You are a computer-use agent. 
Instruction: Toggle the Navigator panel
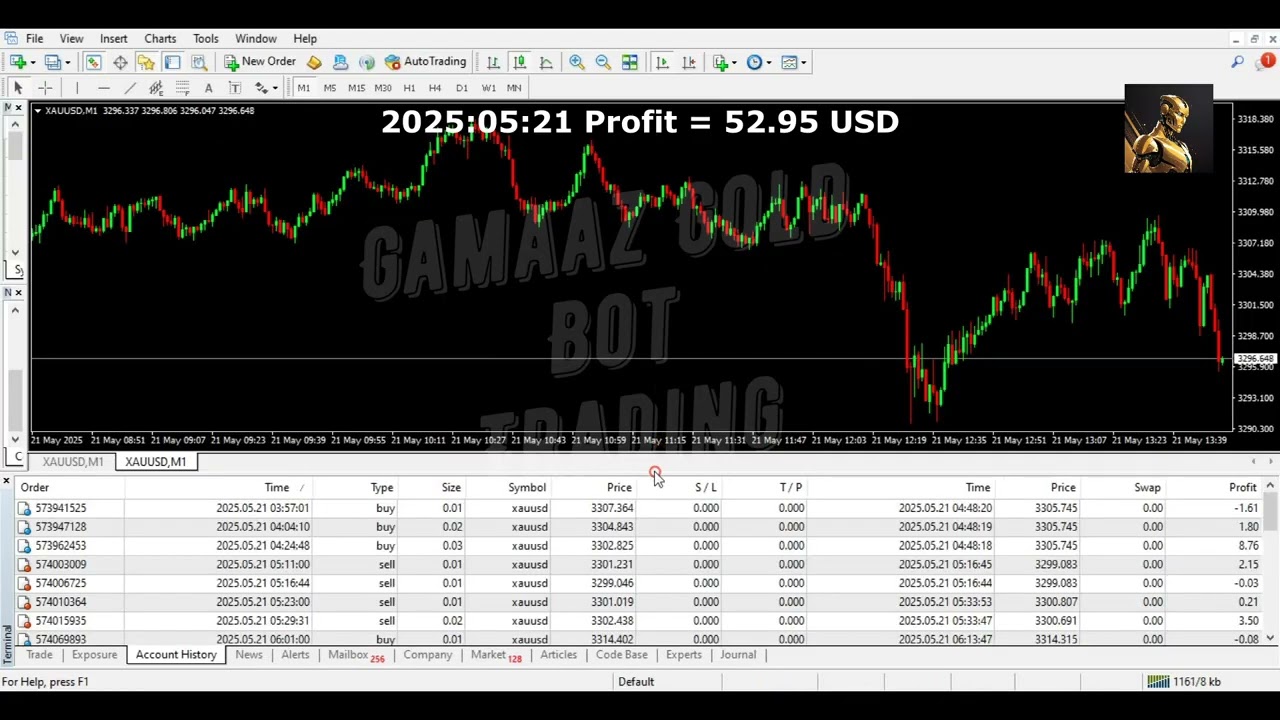pyautogui.click(x=146, y=62)
